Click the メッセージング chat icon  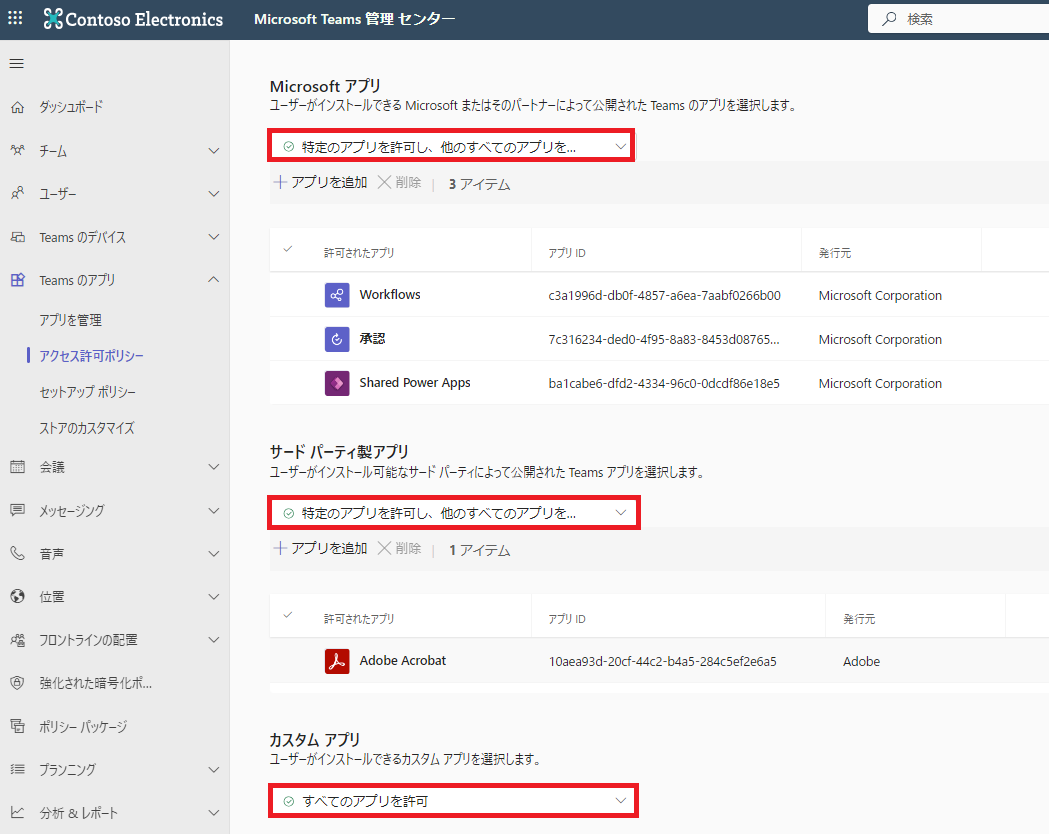pos(17,510)
